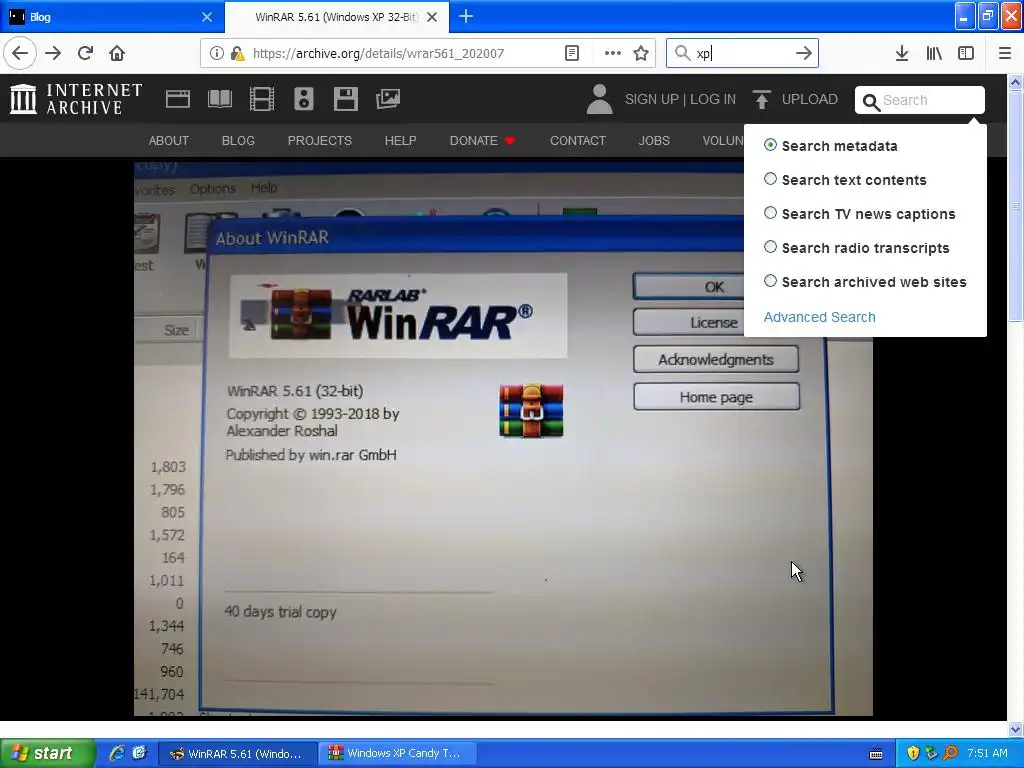Viewport: 1024px width, 768px height.
Task: Open the DONATE menu item
Action: 482,140
